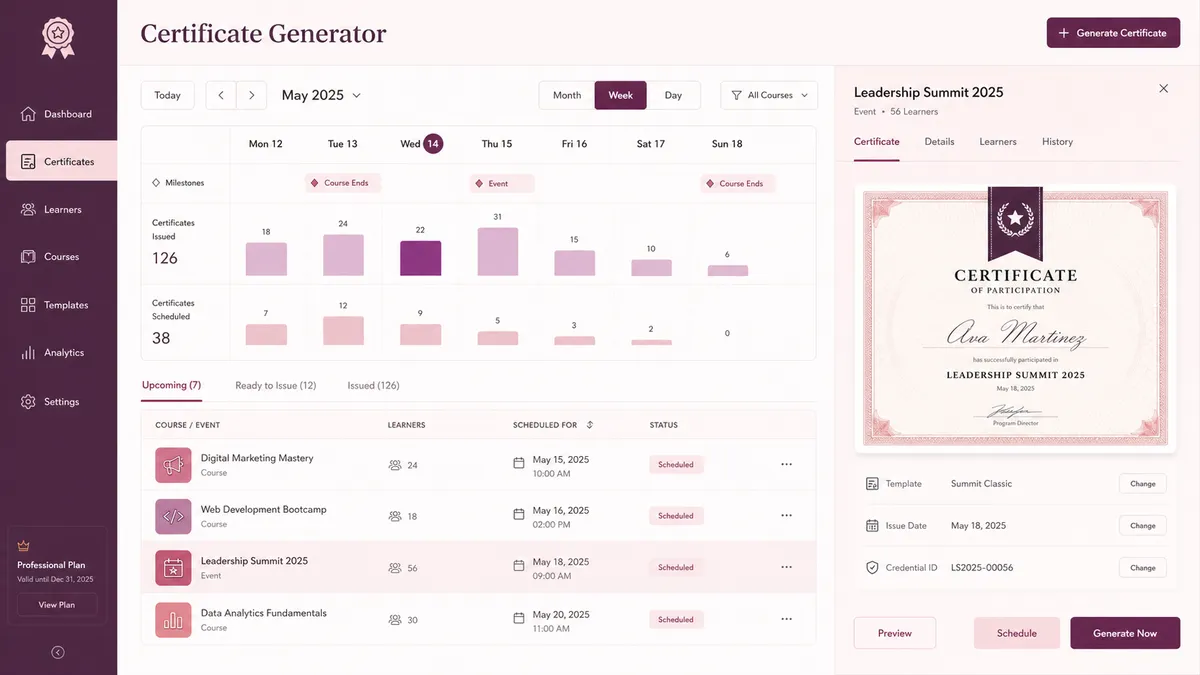Click Web Development Bootcamp code icon

[173, 517]
